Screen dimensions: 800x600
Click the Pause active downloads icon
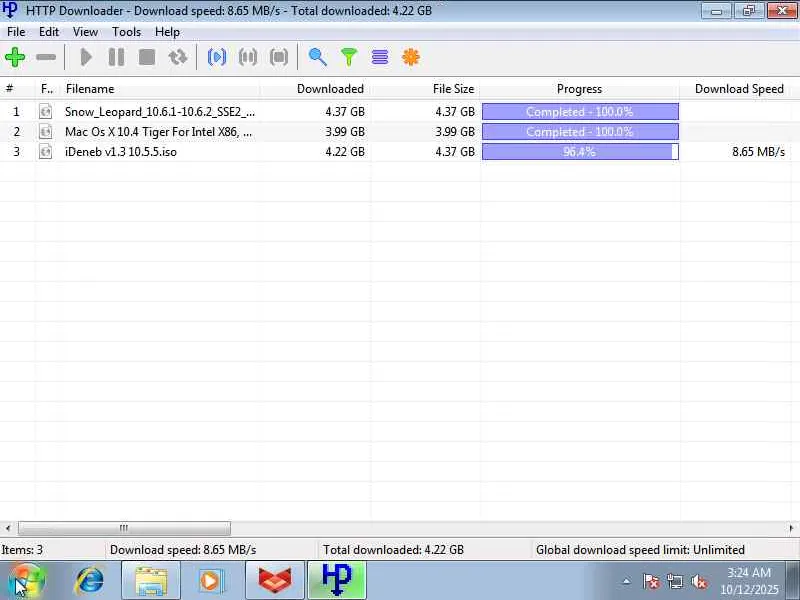tap(248, 57)
